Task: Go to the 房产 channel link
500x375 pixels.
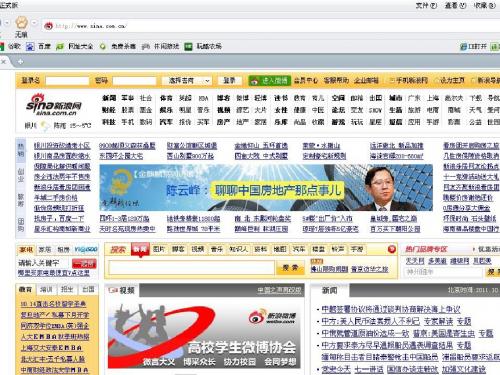Action: [223, 122]
